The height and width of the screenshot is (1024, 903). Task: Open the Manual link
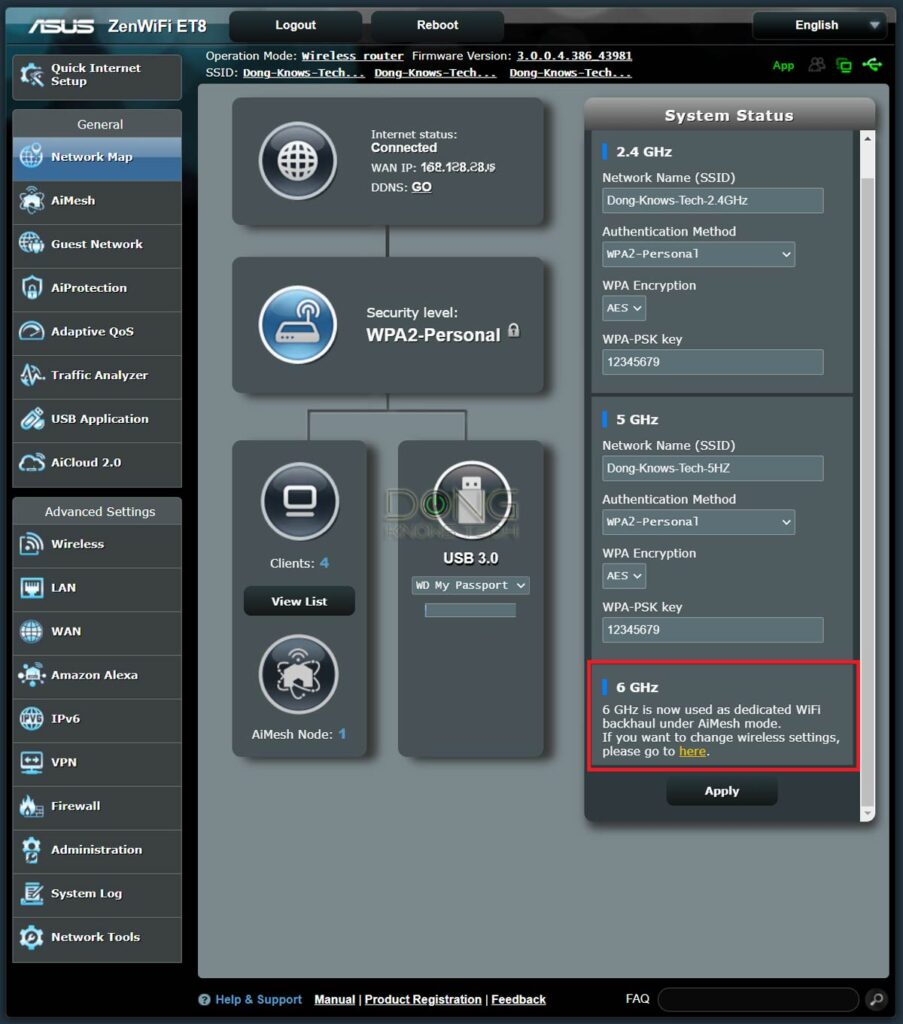pyautogui.click(x=334, y=999)
